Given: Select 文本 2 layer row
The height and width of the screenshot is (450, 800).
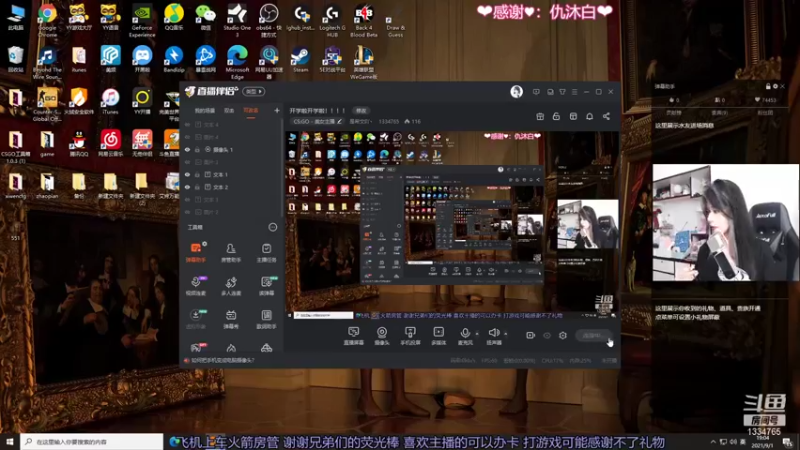Looking at the screenshot, I should tap(232, 187).
